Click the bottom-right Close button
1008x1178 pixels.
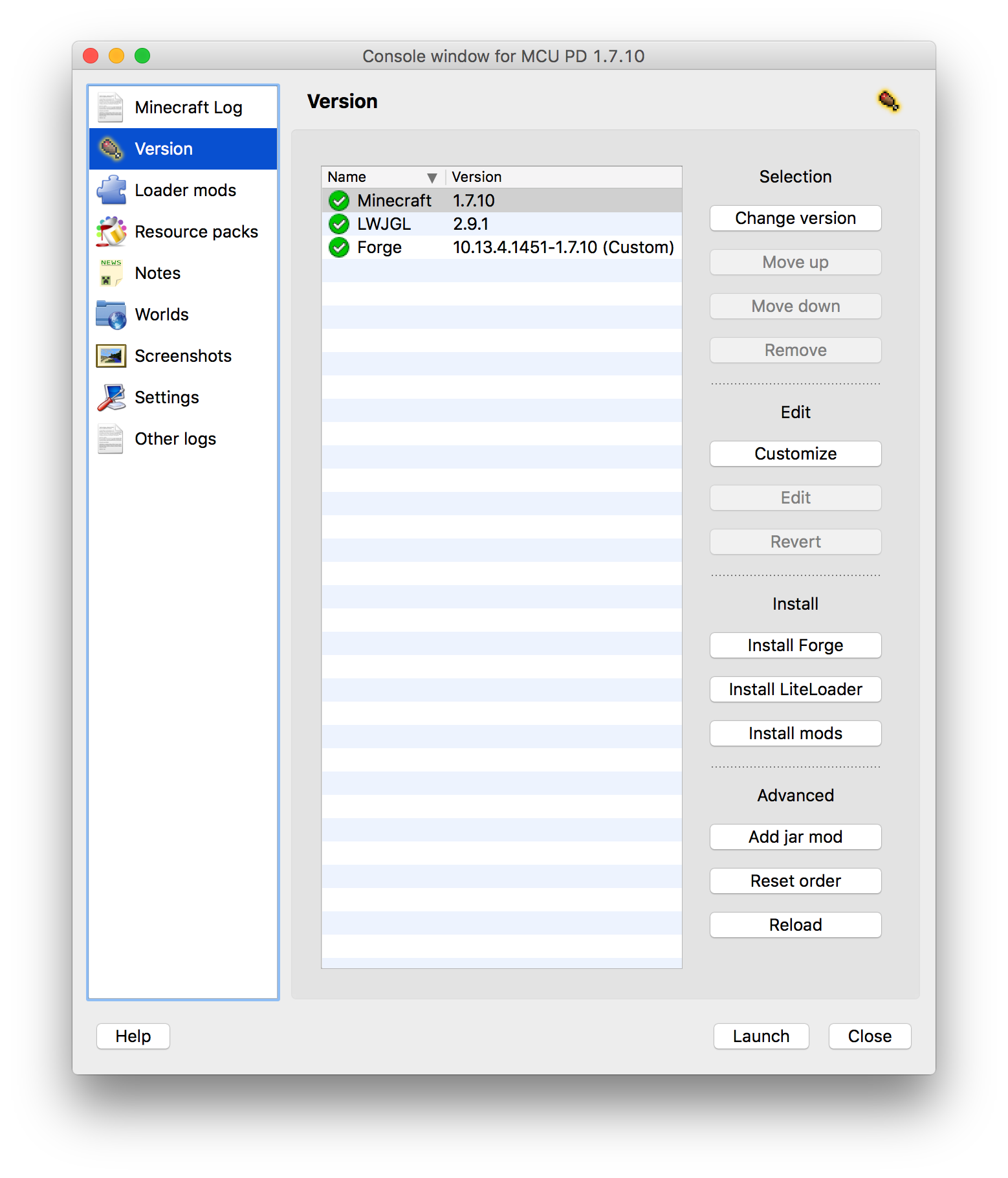tap(870, 1036)
